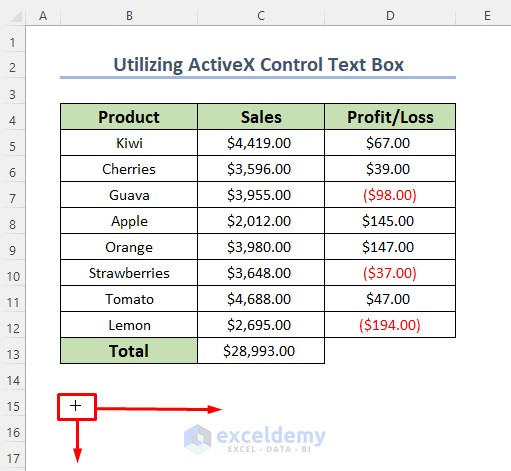Viewport: 511px width, 471px height.
Task: Click the crosshair cursor in row 15
Action: pyautogui.click(x=76, y=406)
